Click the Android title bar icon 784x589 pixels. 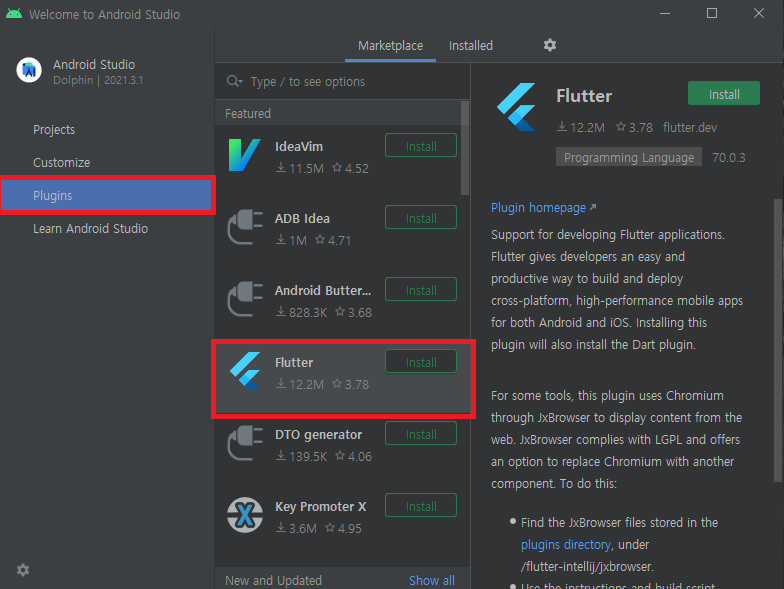point(14,14)
